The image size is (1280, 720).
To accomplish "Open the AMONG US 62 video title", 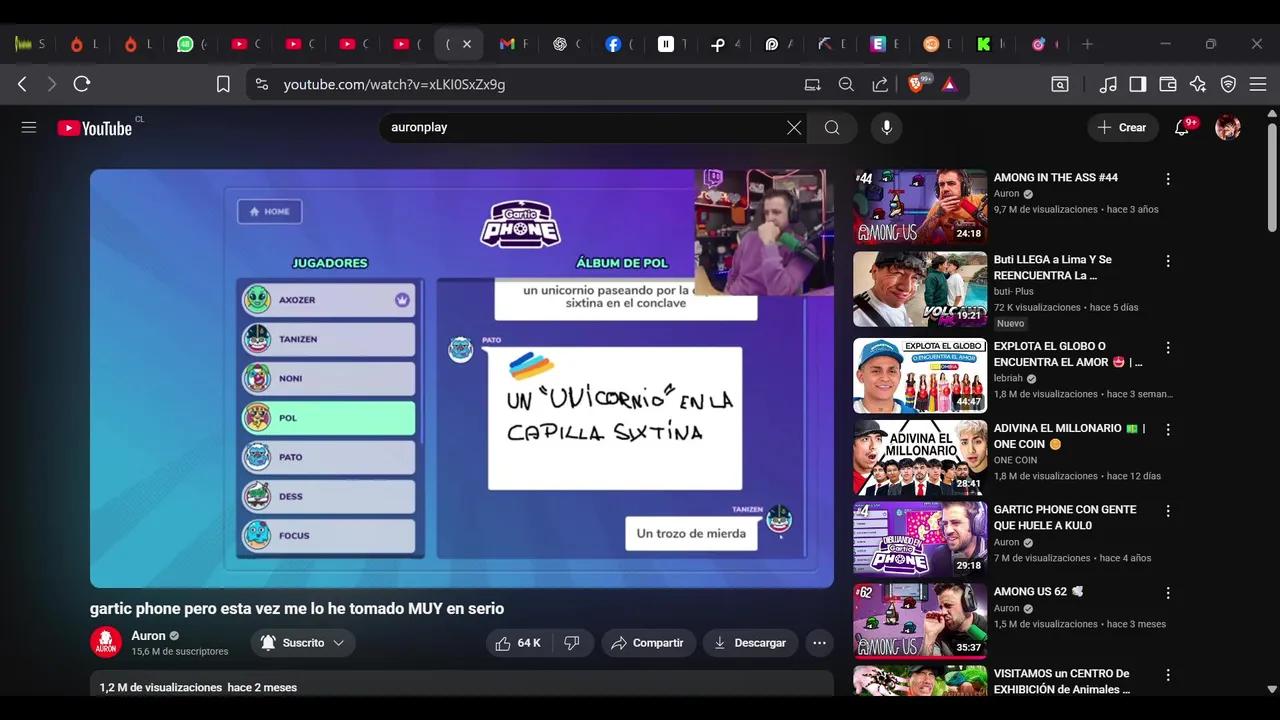I will [1038, 592].
